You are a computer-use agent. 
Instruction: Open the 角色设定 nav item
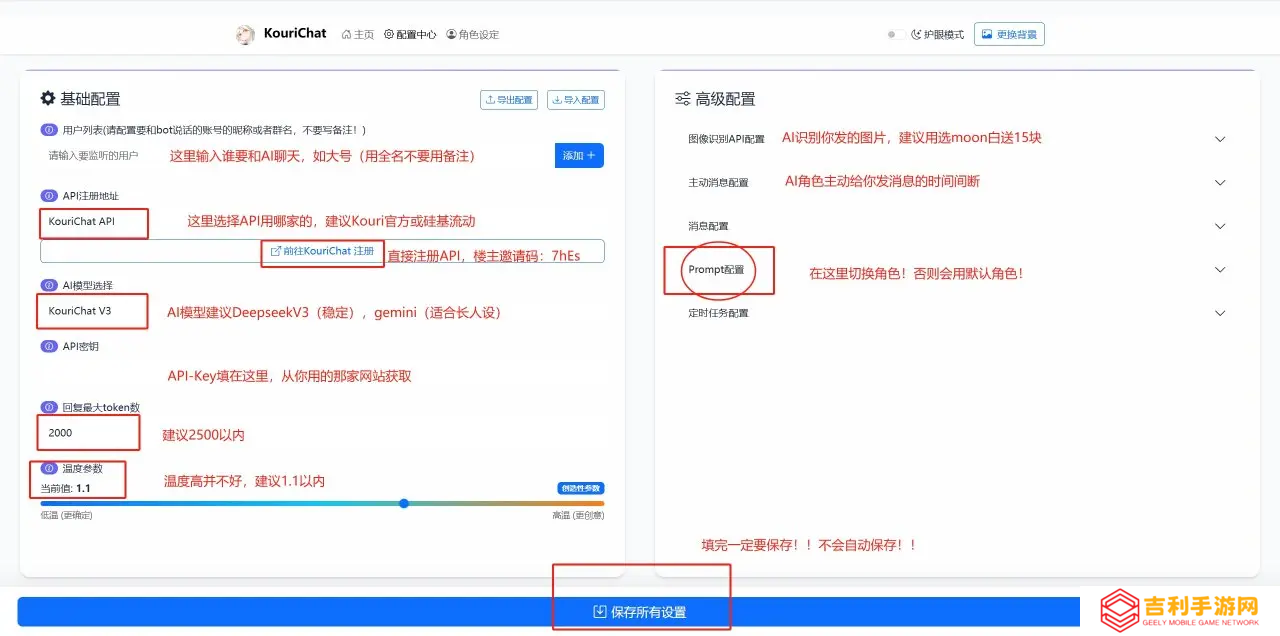(472, 34)
